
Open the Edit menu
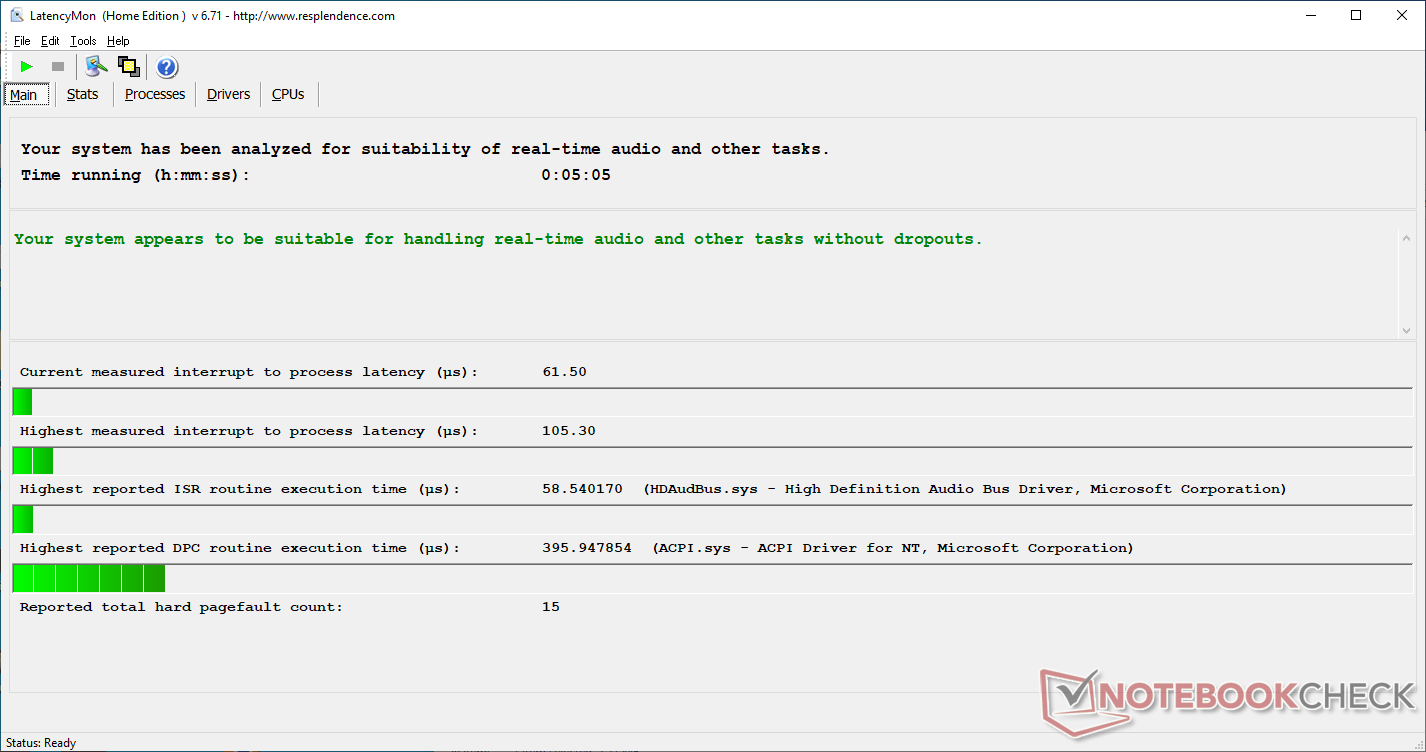pyautogui.click(x=50, y=41)
